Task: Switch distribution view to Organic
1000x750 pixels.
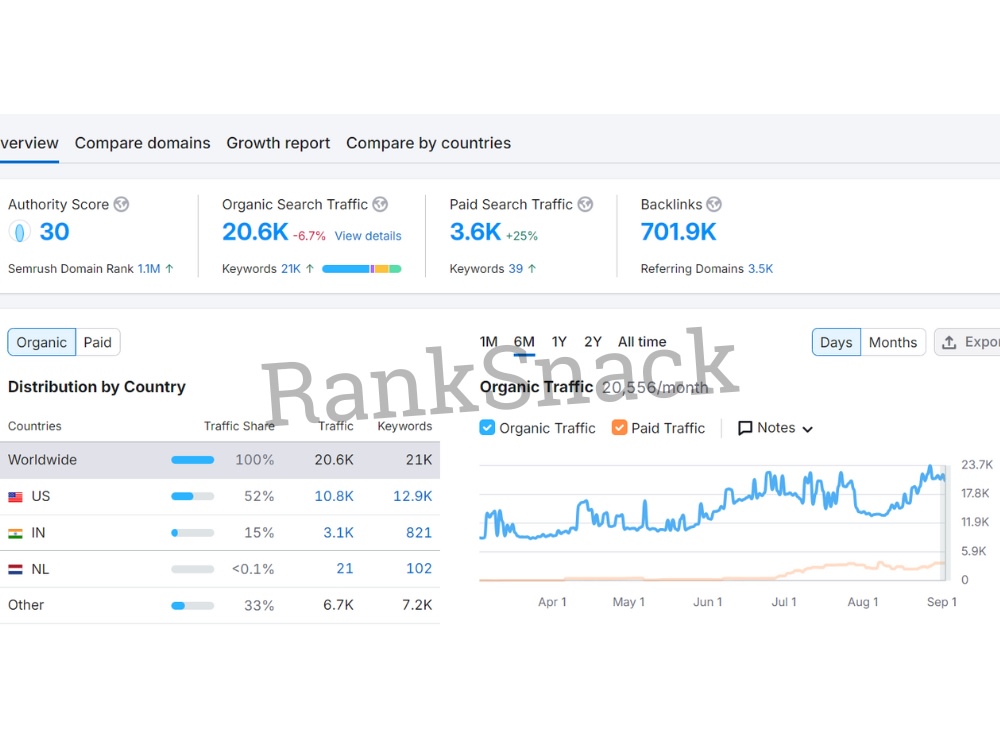Action: click(41, 342)
